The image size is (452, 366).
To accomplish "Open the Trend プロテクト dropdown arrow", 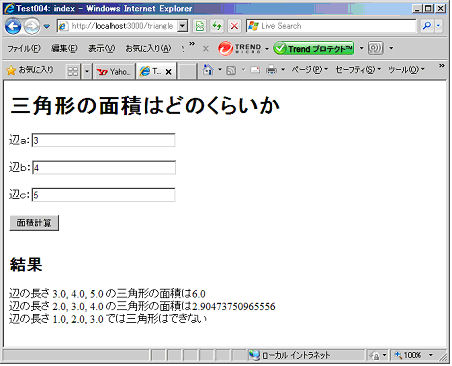I will coord(361,49).
